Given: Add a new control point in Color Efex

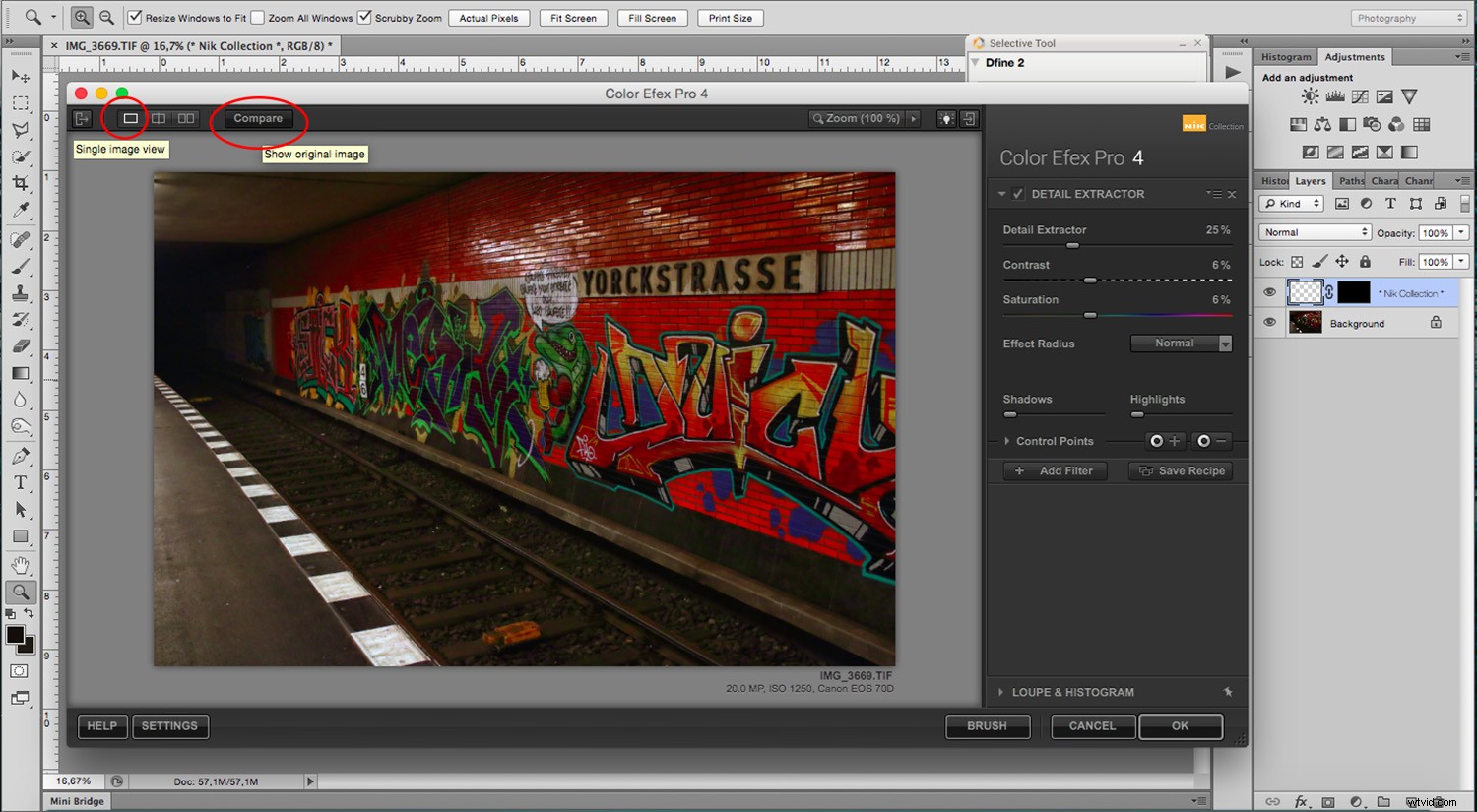Looking at the screenshot, I should tap(1168, 441).
